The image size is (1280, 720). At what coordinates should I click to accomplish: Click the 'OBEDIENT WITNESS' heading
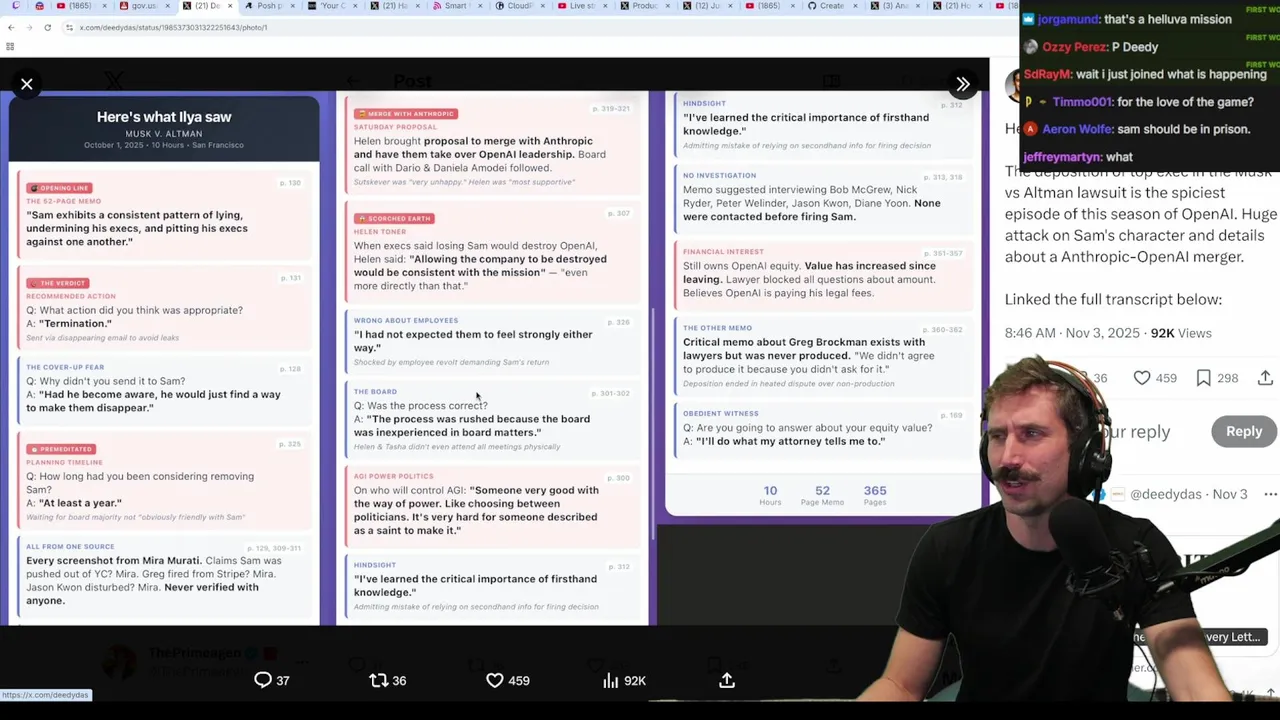721,414
